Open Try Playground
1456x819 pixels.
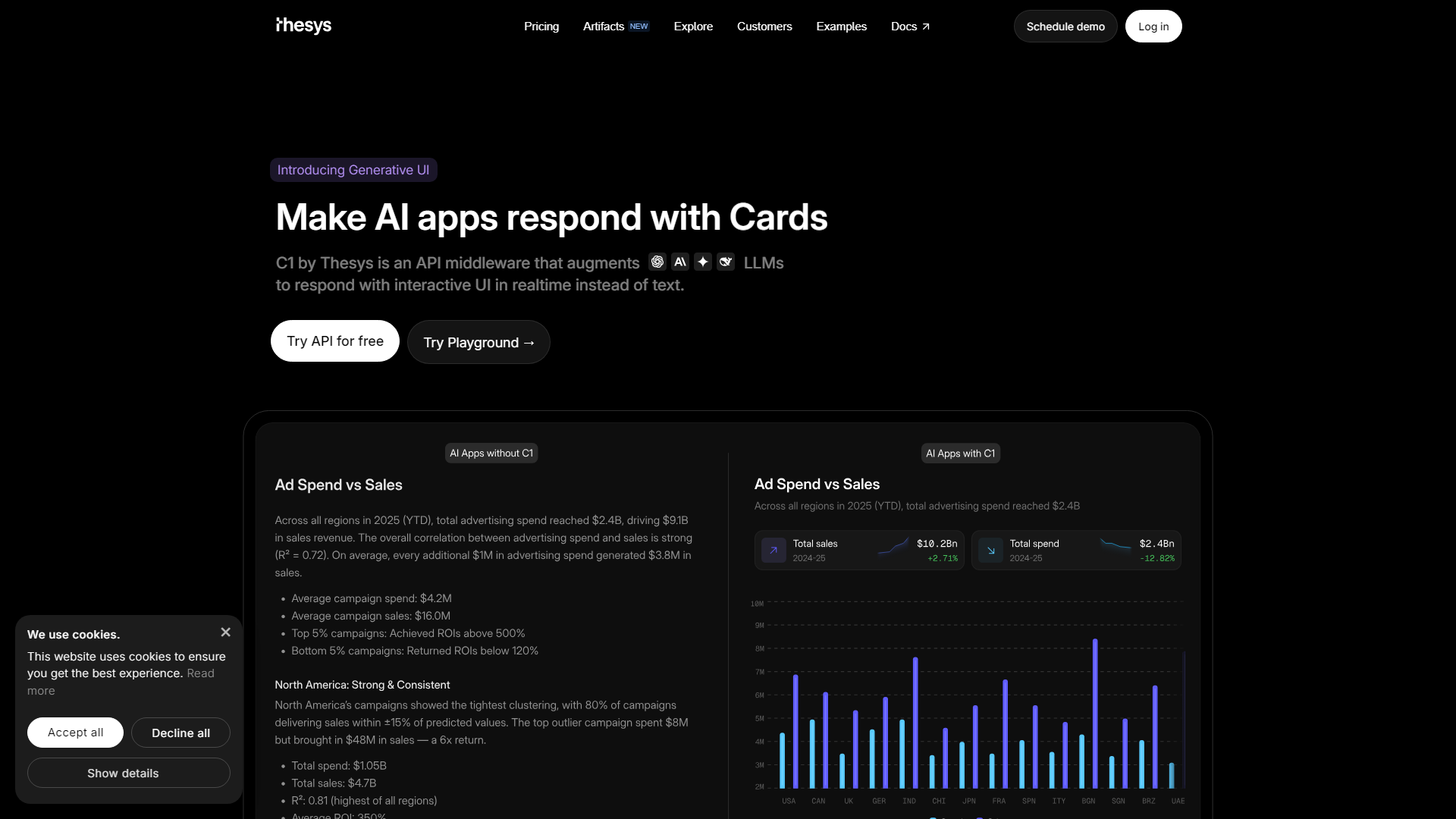pos(479,343)
